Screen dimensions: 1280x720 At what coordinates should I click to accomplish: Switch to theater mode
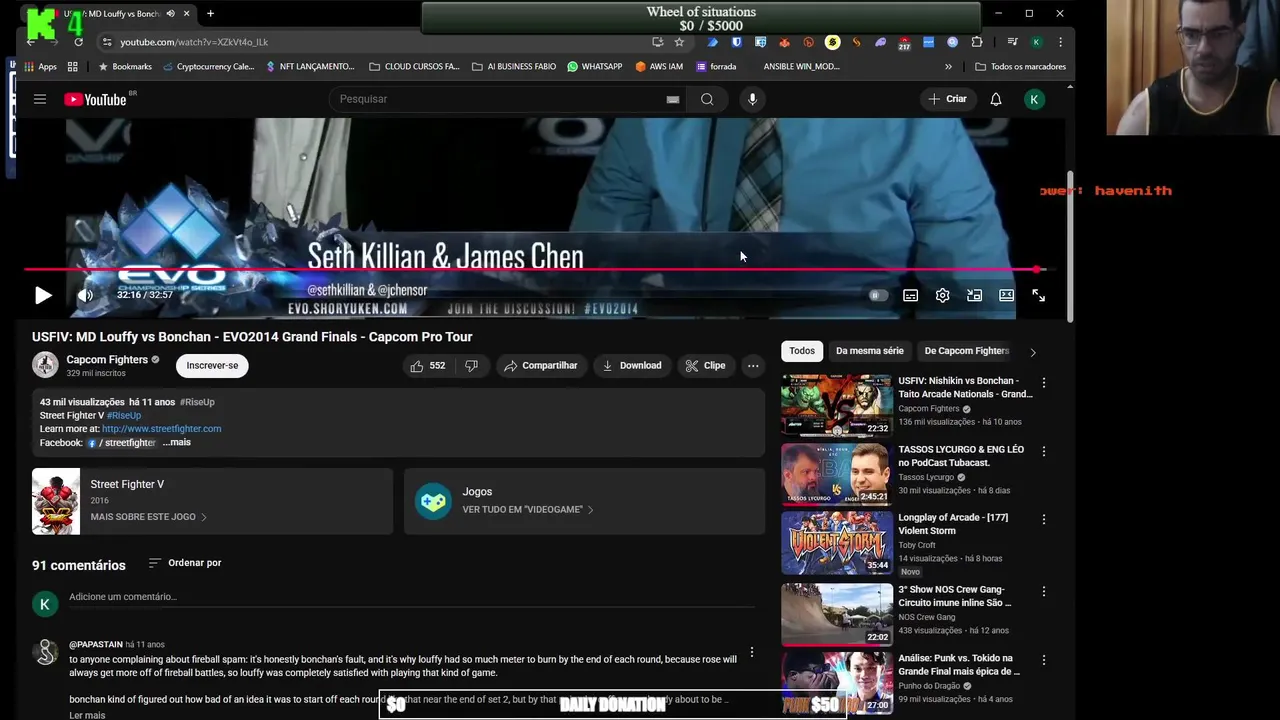pos(1006,295)
